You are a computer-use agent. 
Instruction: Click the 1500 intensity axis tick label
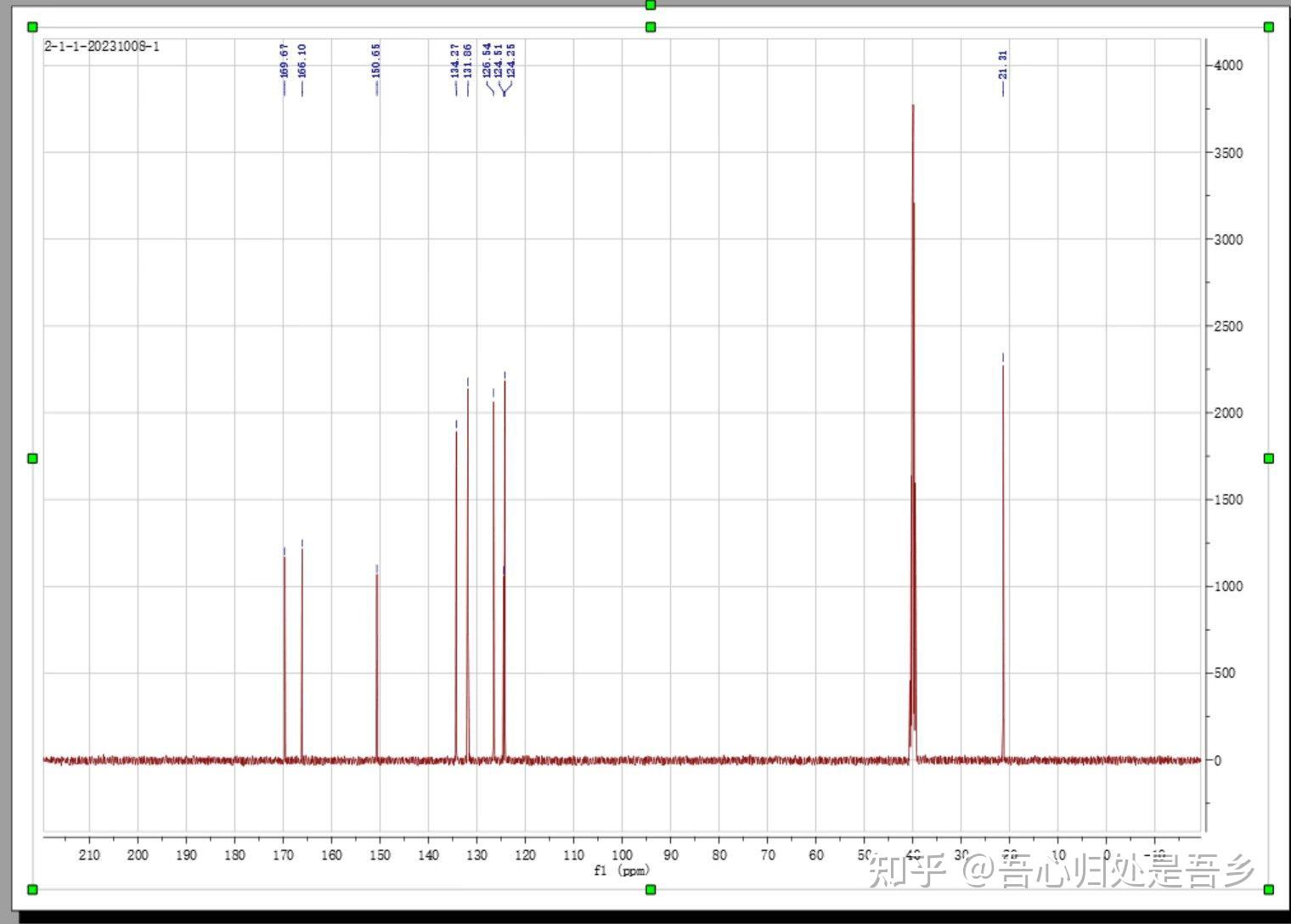1228,499
